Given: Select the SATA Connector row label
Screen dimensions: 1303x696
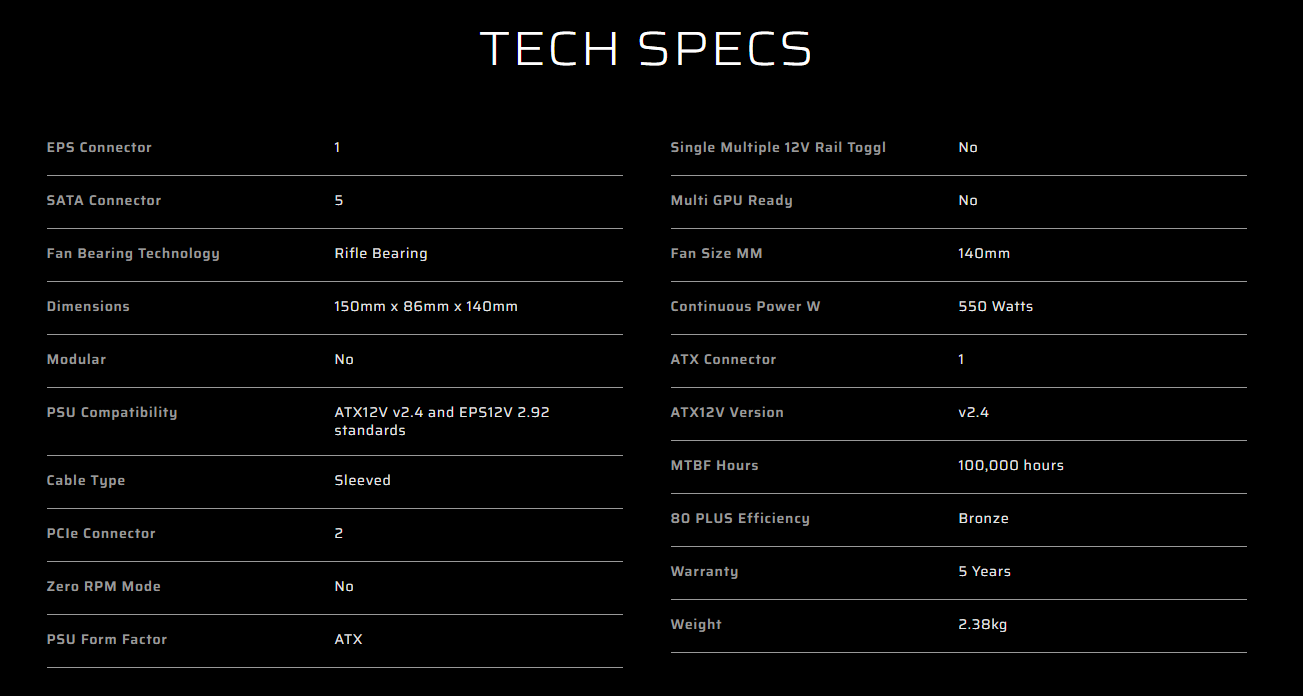Looking at the screenshot, I should click(104, 200).
